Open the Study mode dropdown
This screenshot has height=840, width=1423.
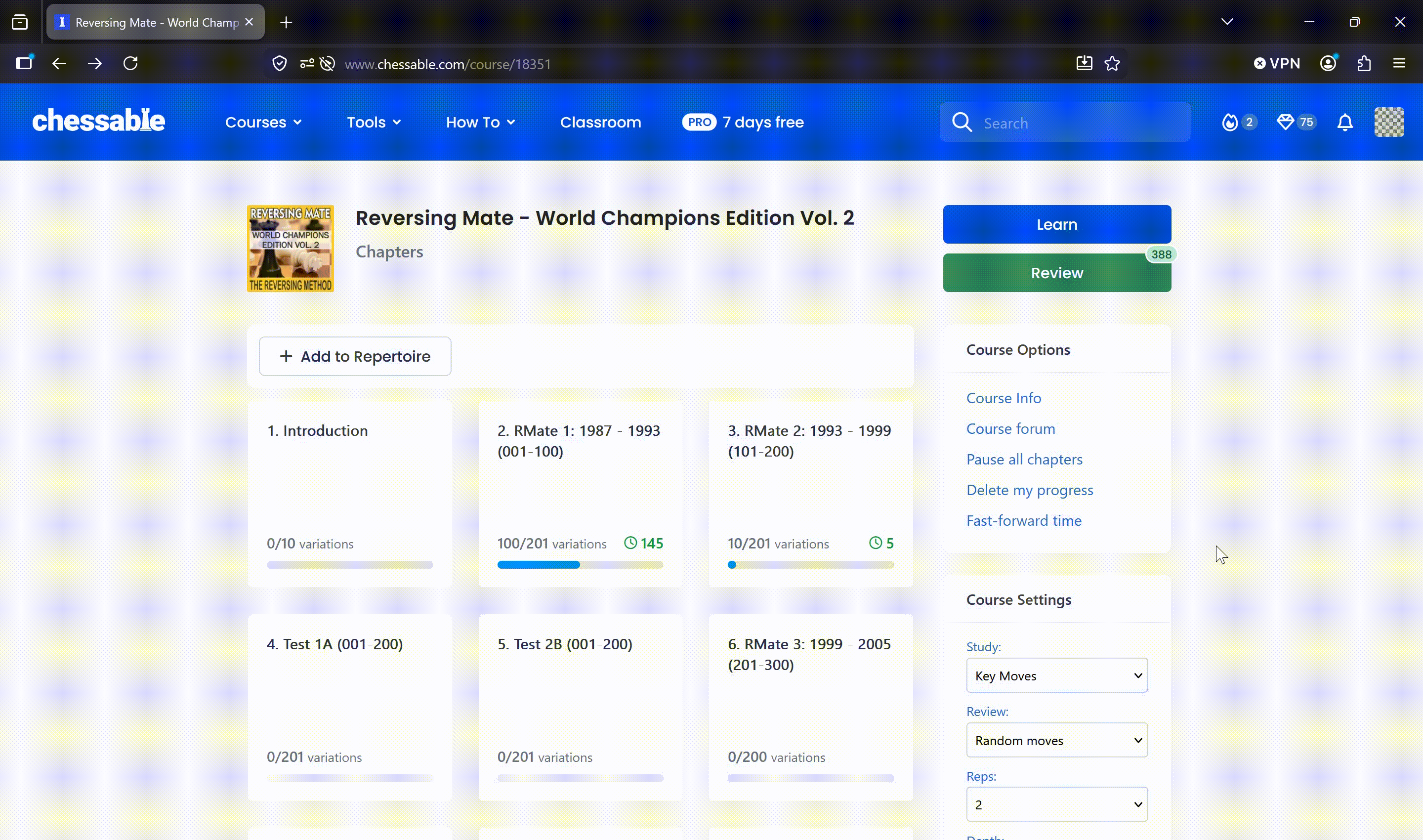[1057, 675]
